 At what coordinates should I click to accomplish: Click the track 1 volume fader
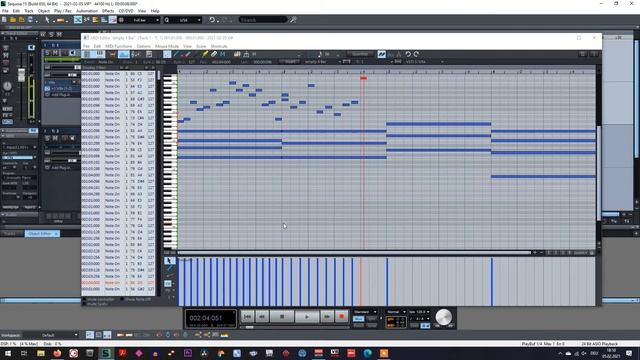(x=21, y=75)
